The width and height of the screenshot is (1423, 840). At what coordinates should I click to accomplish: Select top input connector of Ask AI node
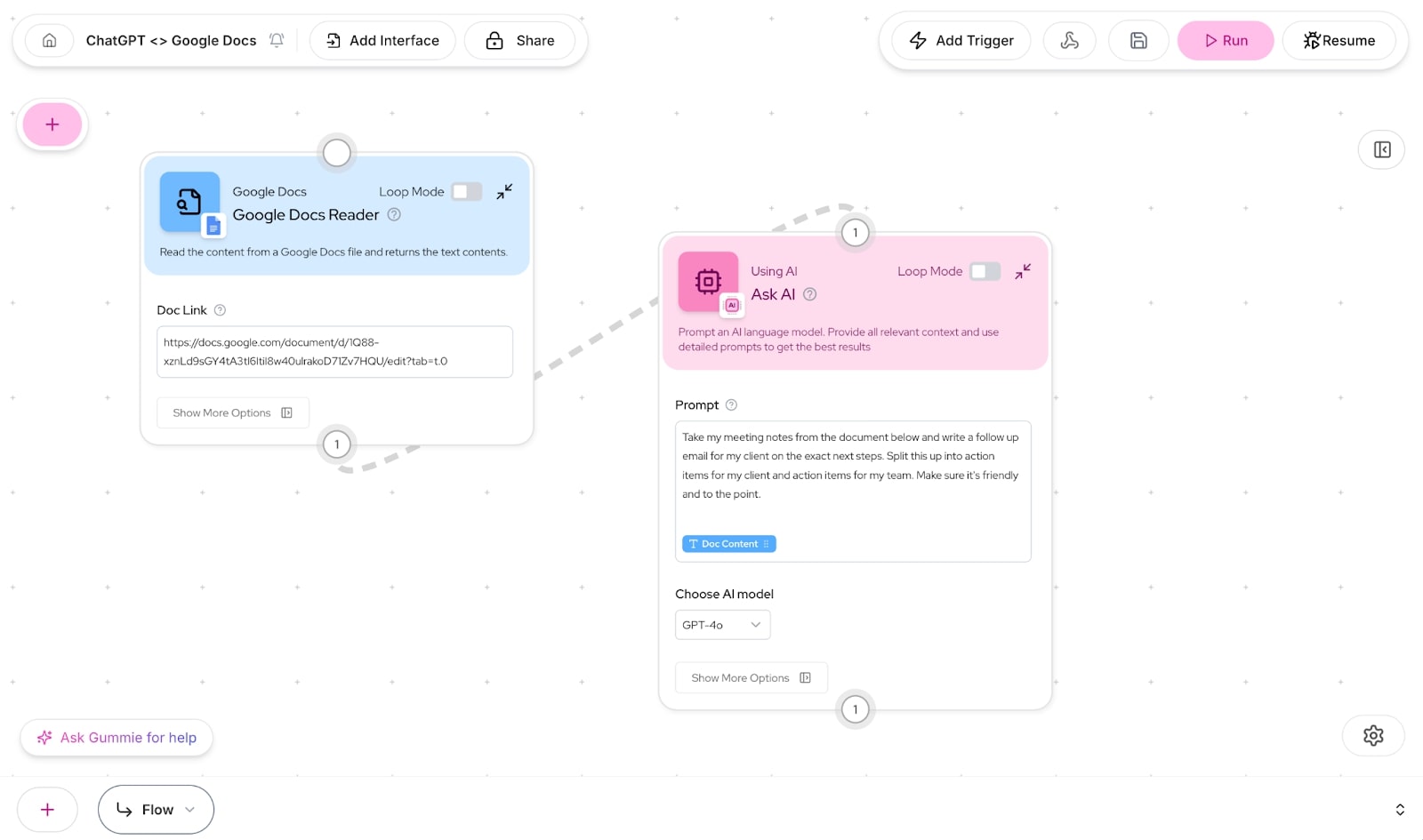pyautogui.click(x=856, y=233)
